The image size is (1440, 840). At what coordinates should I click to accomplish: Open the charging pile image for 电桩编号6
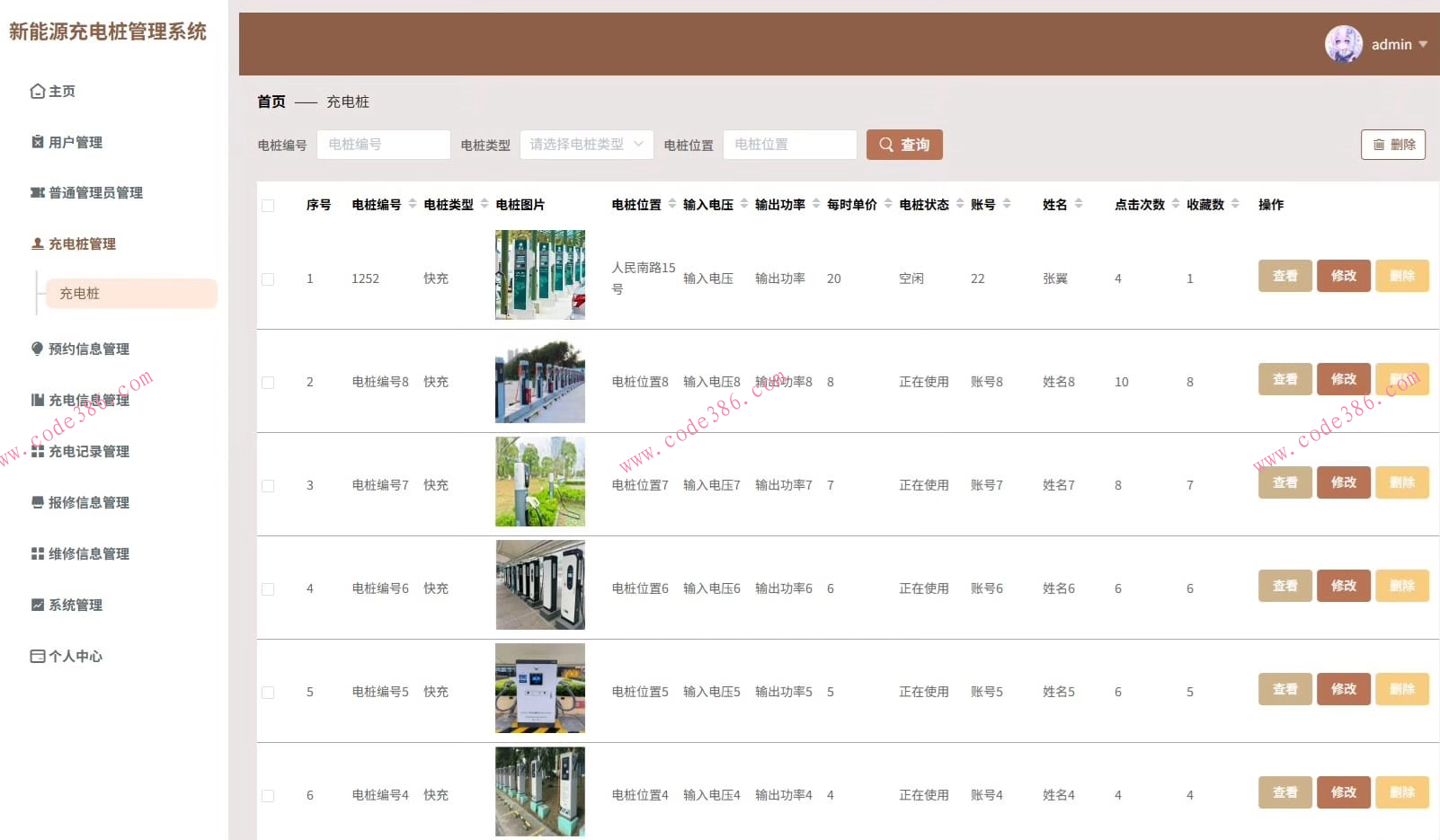pyautogui.click(x=540, y=585)
